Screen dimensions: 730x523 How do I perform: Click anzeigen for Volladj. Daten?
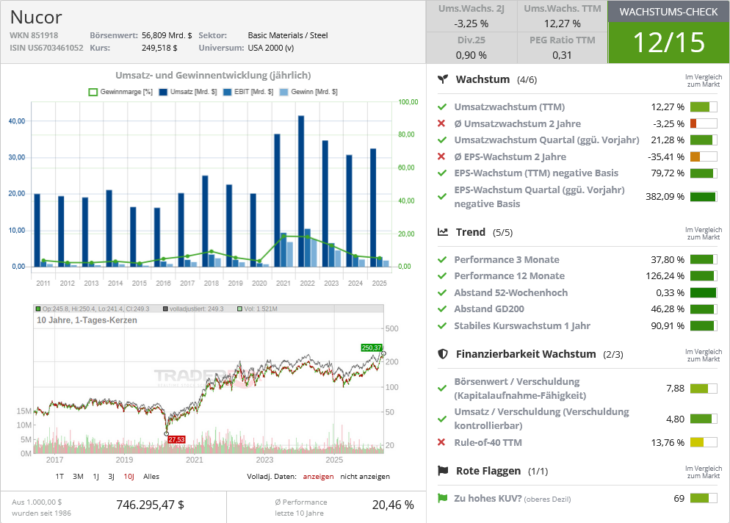[318, 476]
